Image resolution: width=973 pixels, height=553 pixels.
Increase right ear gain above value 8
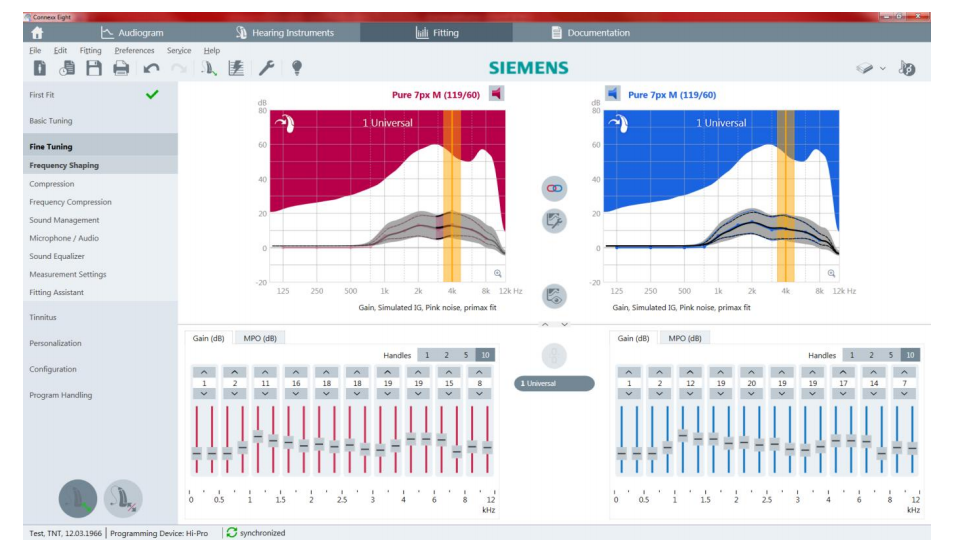click(479, 372)
